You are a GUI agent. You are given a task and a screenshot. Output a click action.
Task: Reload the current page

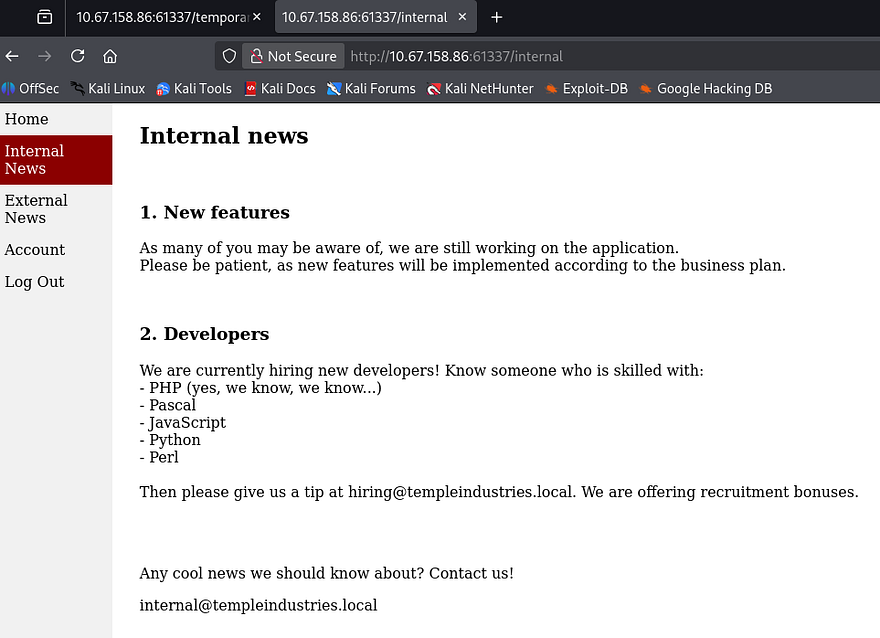[77, 56]
